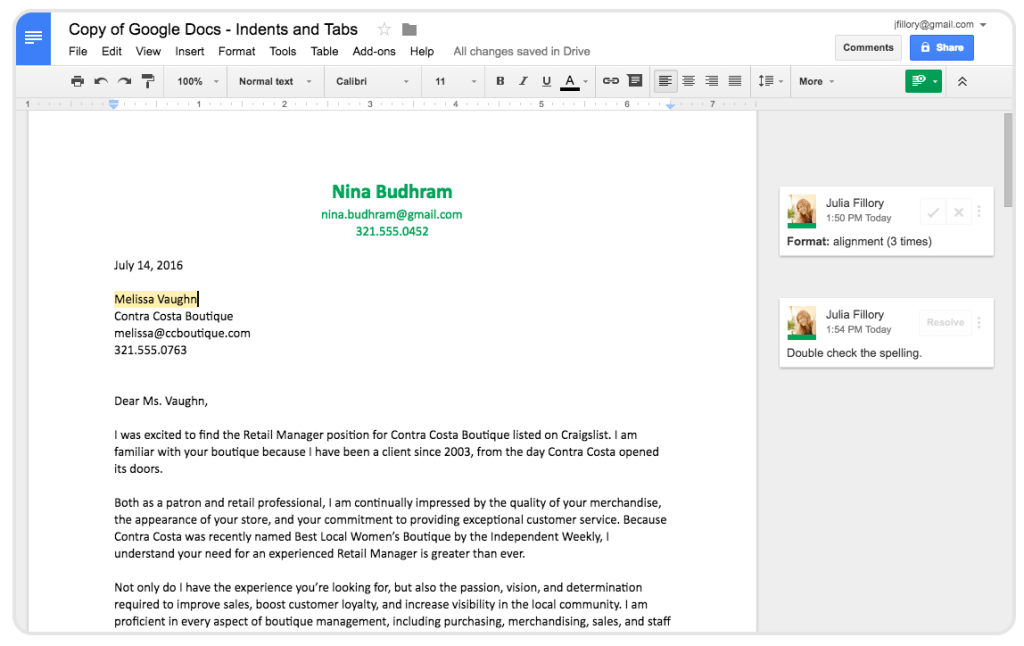Open the Normal text style dropdown

pyautogui.click(x=274, y=81)
